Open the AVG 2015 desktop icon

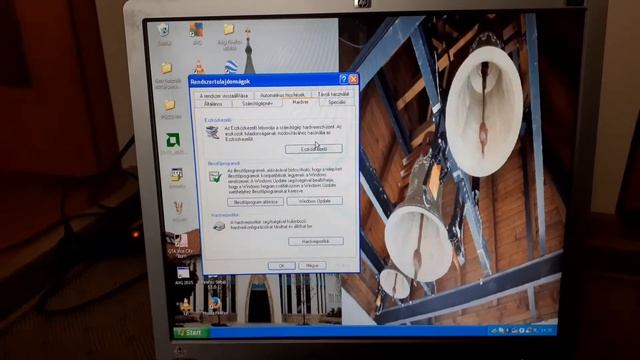click(183, 273)
